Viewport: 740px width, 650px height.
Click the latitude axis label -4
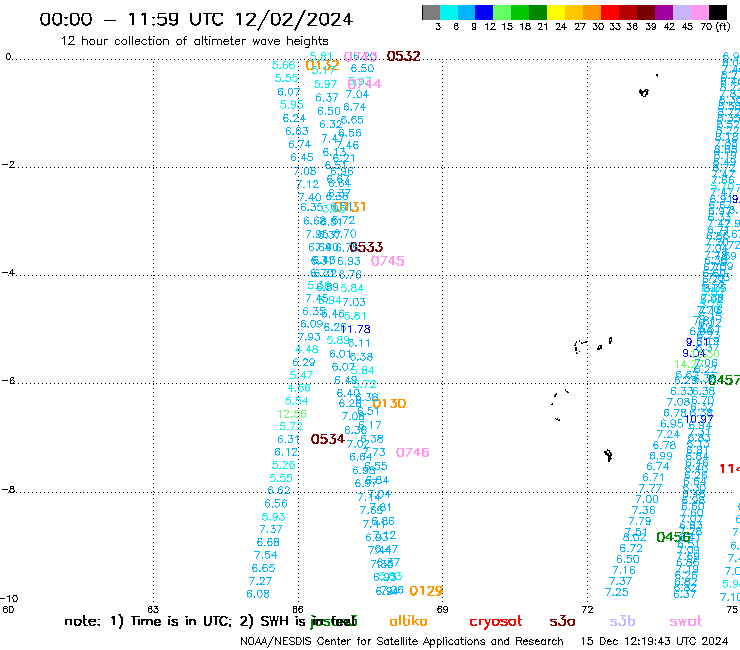pyautogui.click(x=8, y=273)
